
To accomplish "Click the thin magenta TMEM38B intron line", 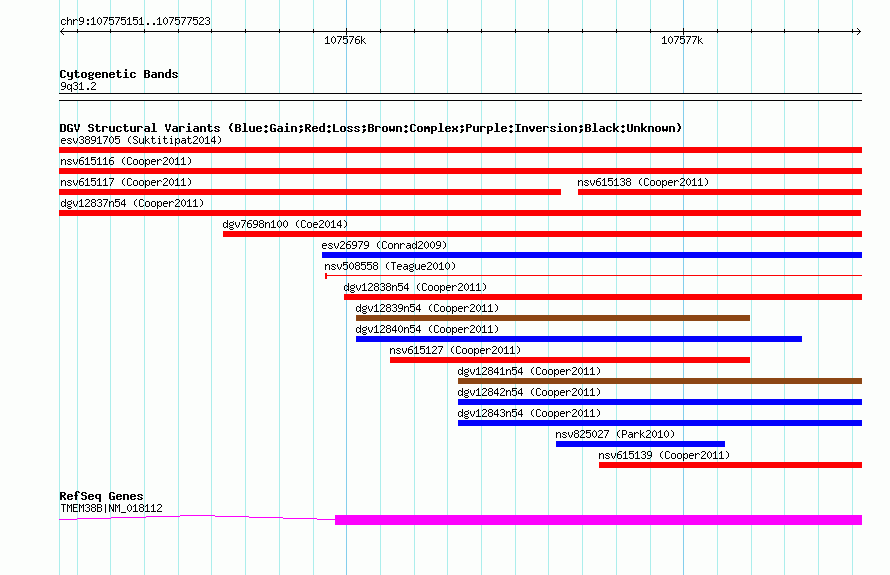I will 197,517.
